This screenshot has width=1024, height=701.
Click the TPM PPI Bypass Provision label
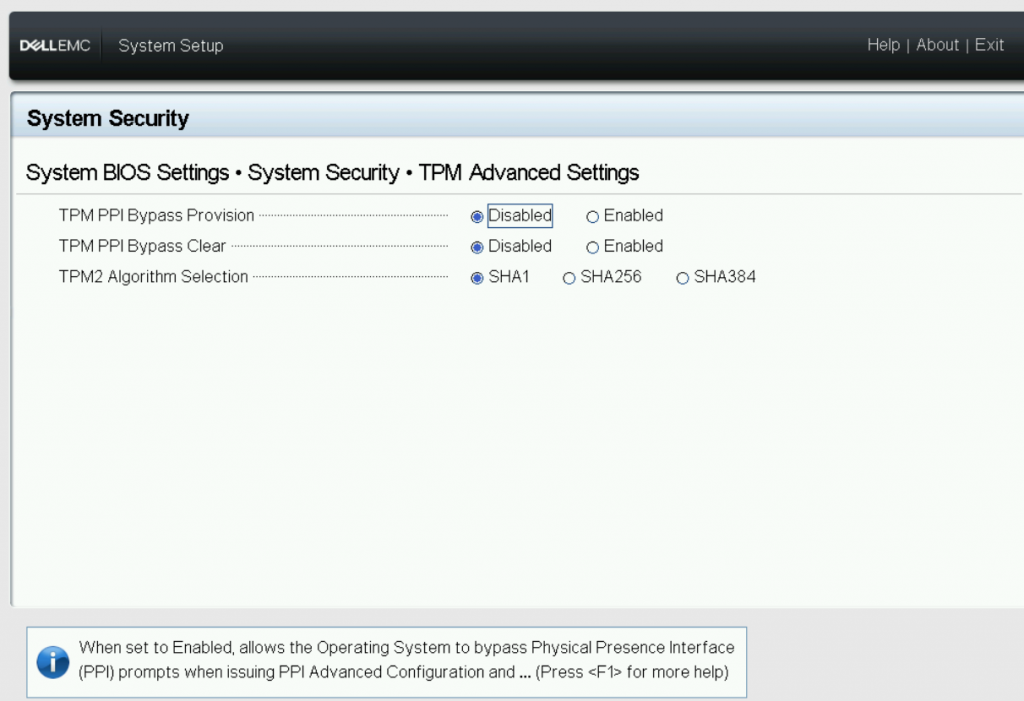156,216
